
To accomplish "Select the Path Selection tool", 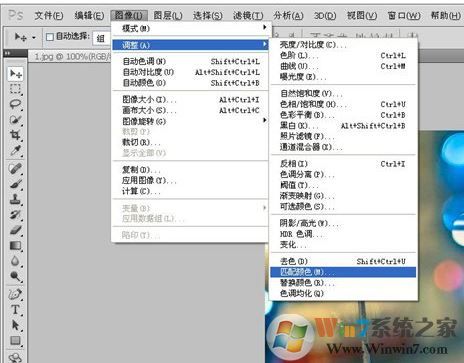I will click(15, 325).
